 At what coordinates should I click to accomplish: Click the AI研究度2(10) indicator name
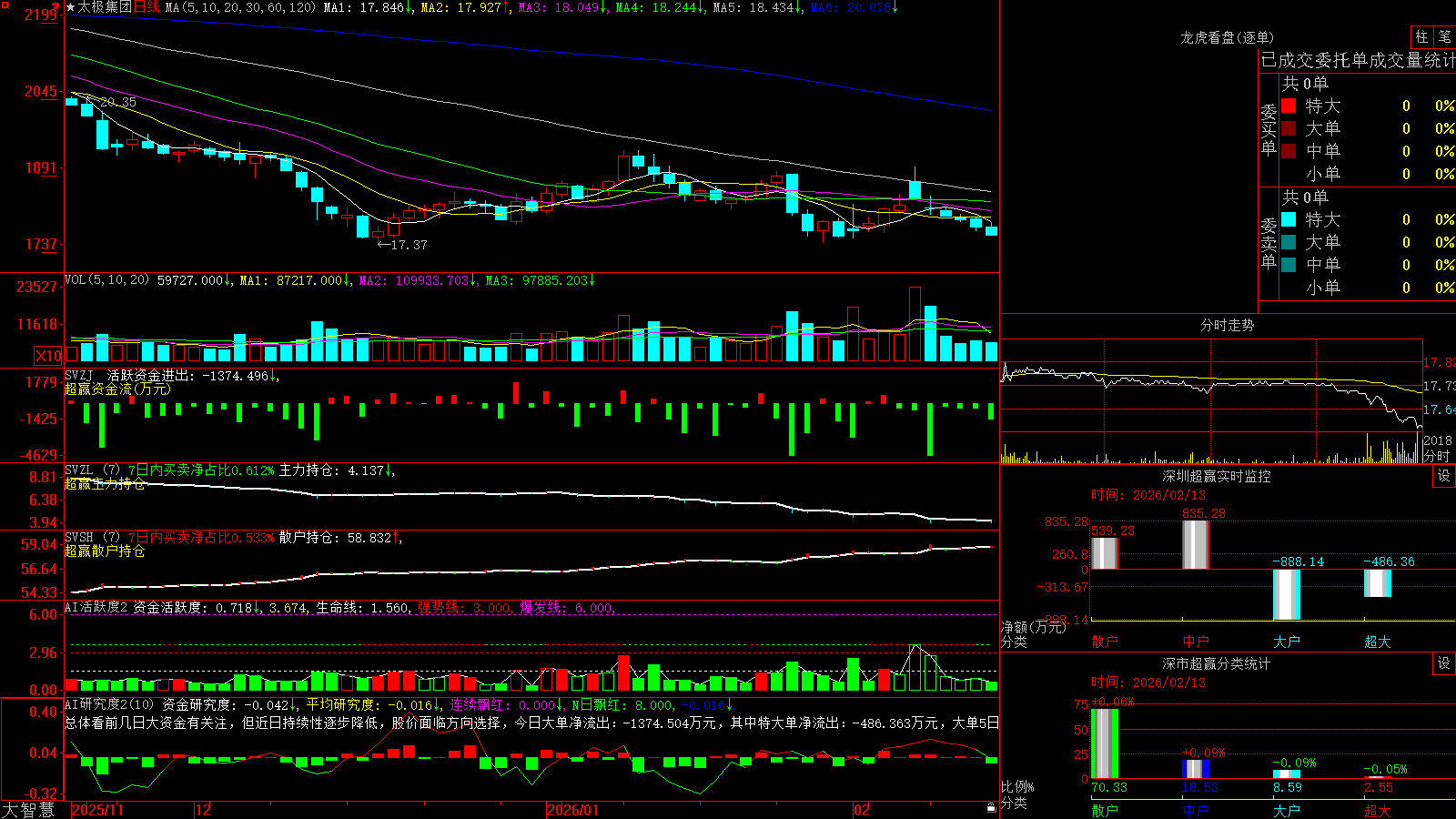point(109,704)
